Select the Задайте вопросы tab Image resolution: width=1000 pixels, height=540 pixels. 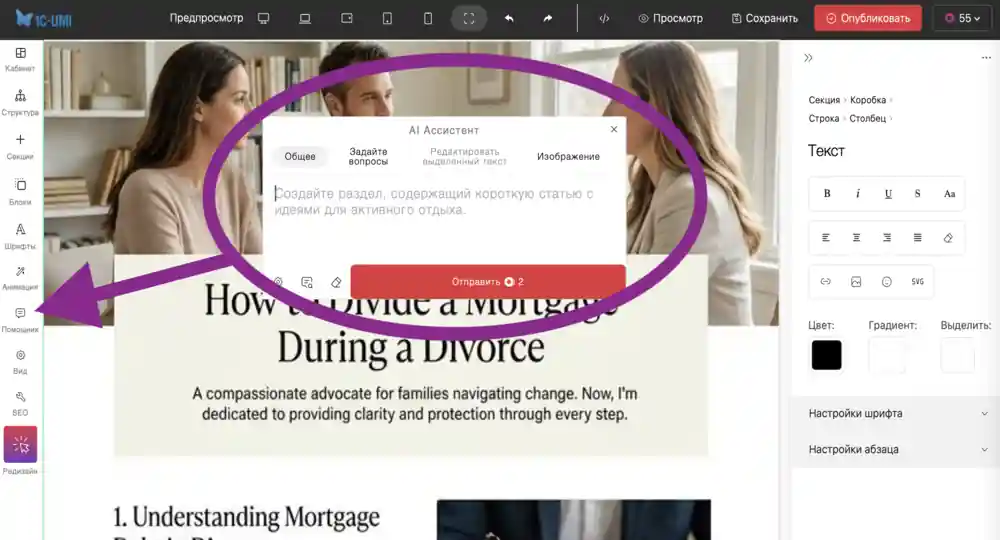(x=368, y=157)
